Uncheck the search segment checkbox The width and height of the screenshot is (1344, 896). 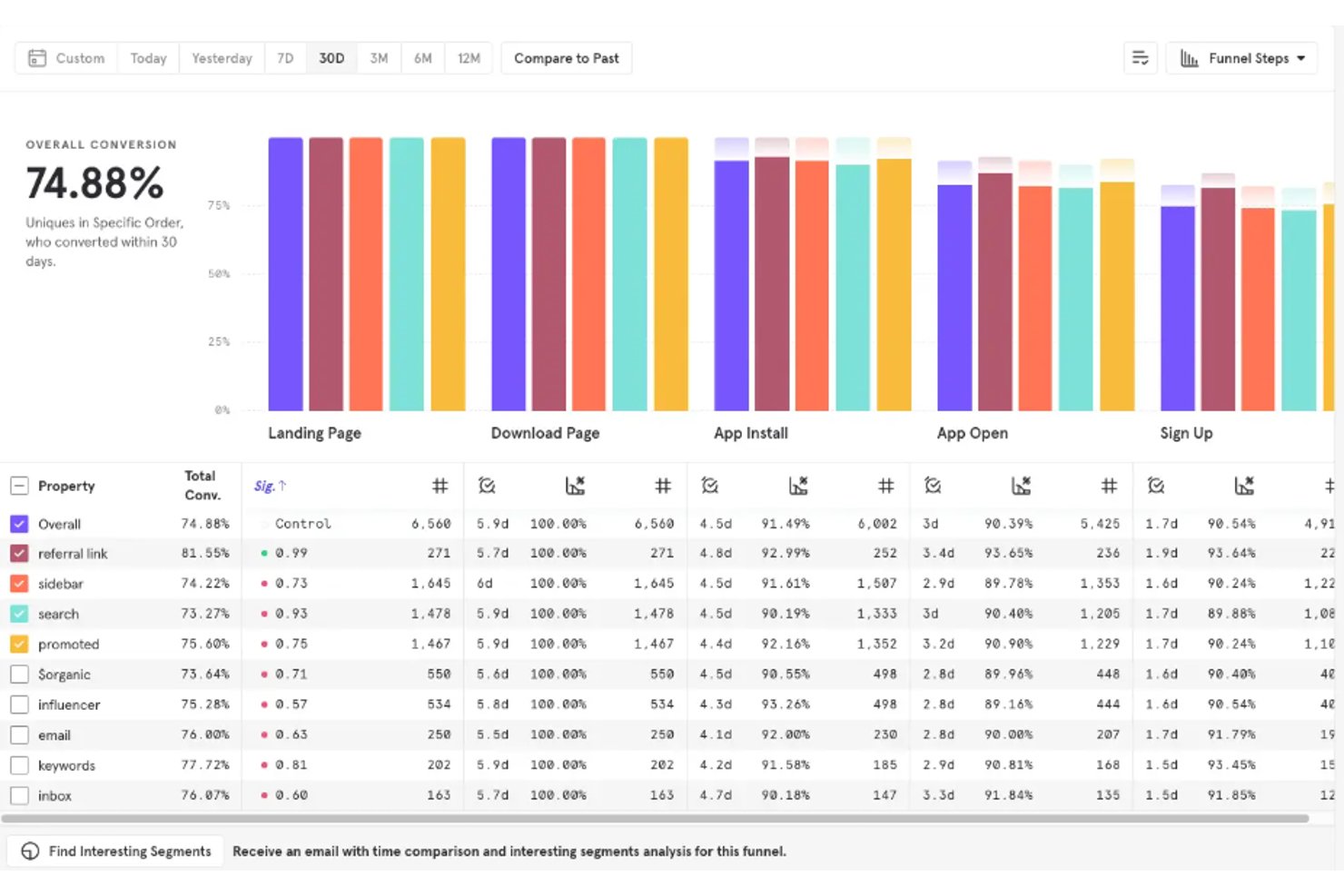19,614
